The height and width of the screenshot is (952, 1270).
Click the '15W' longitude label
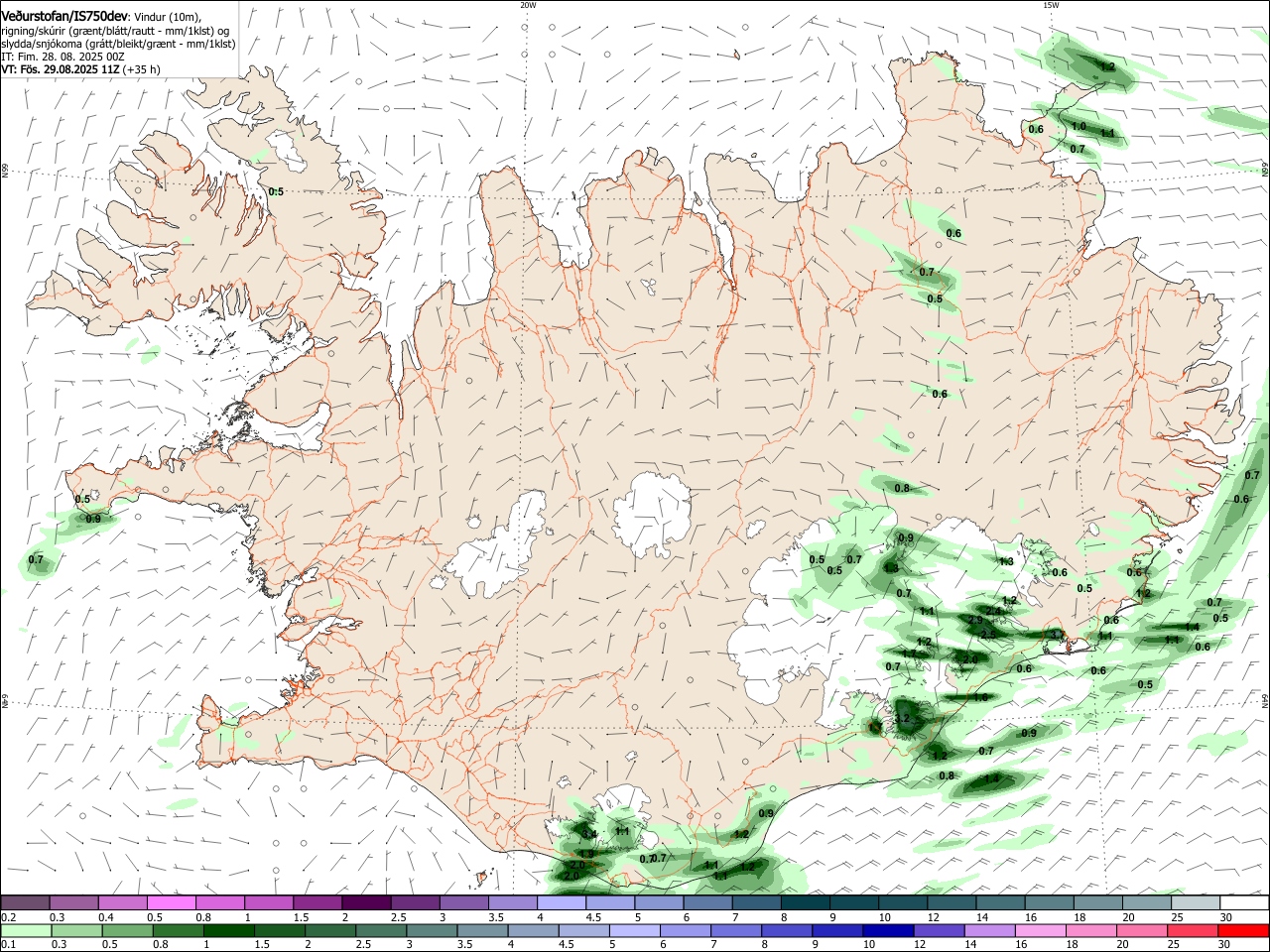click(x=1050, y=5)
